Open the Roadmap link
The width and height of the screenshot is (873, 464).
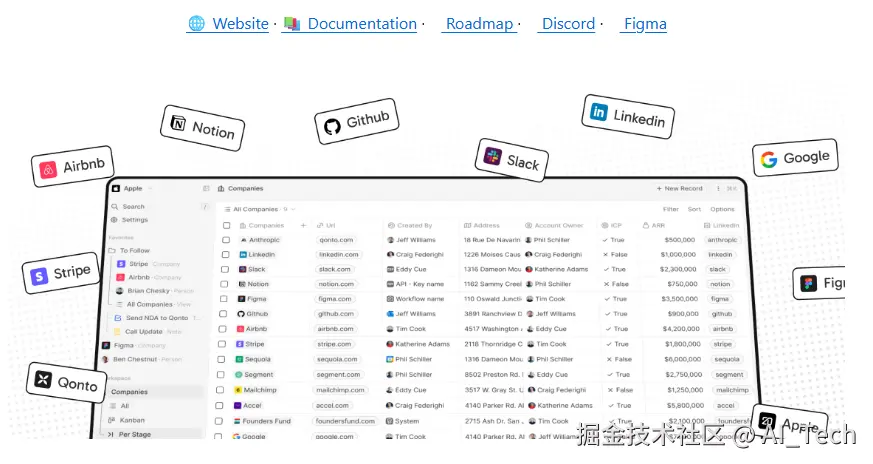479,24
